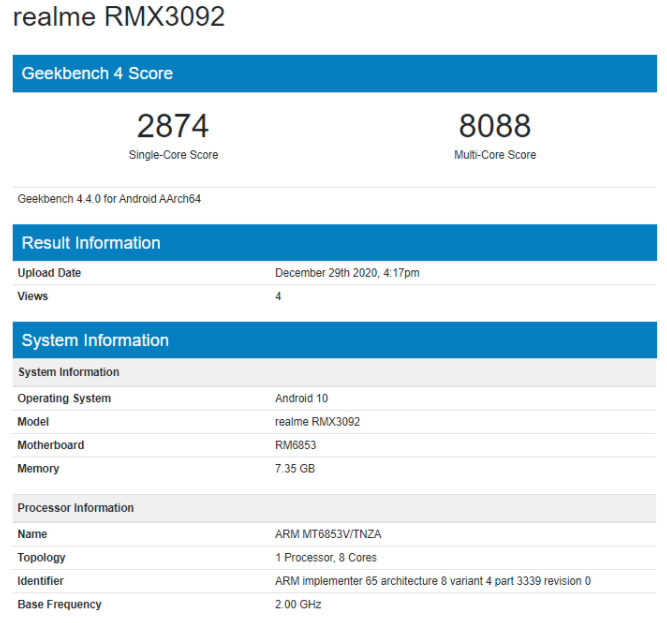Click the Result Information section header
Viewport: 667px width, 623px height.
tap(91, 243)
